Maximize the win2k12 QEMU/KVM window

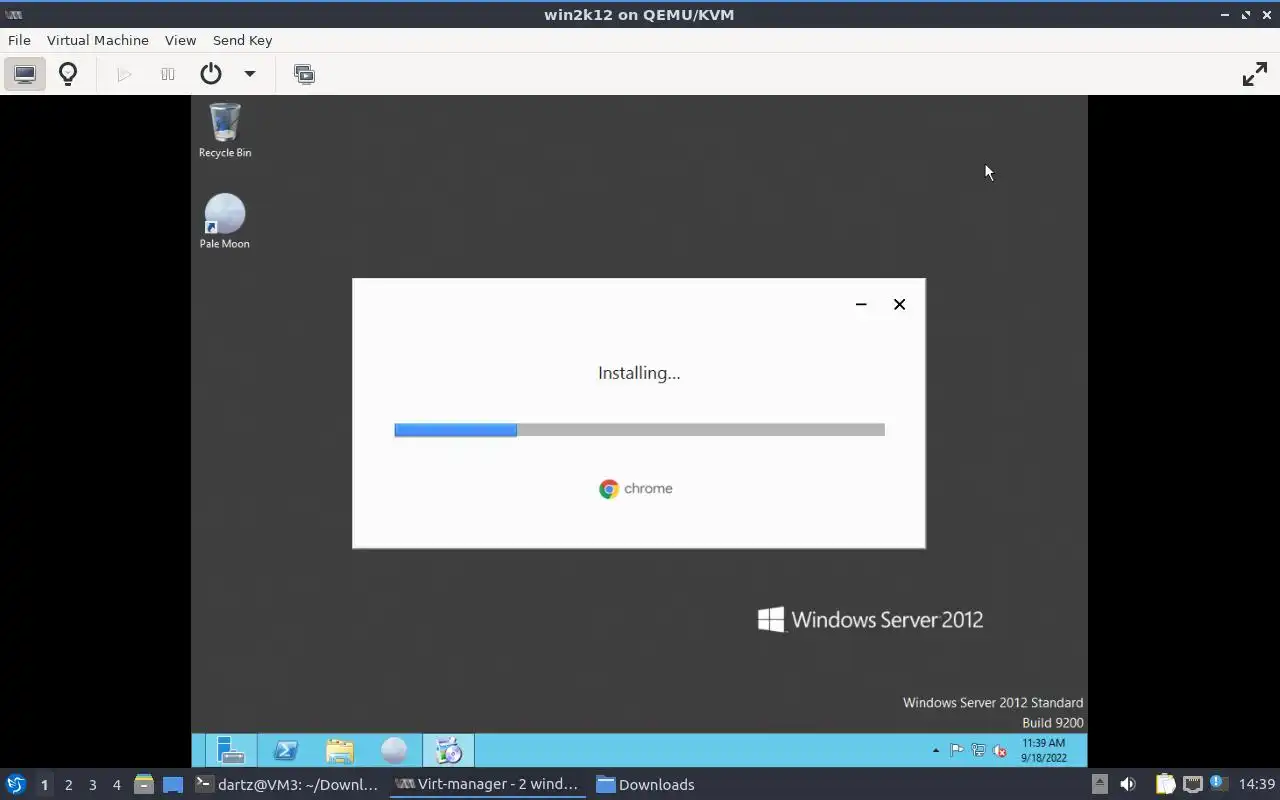[1246, 14]
